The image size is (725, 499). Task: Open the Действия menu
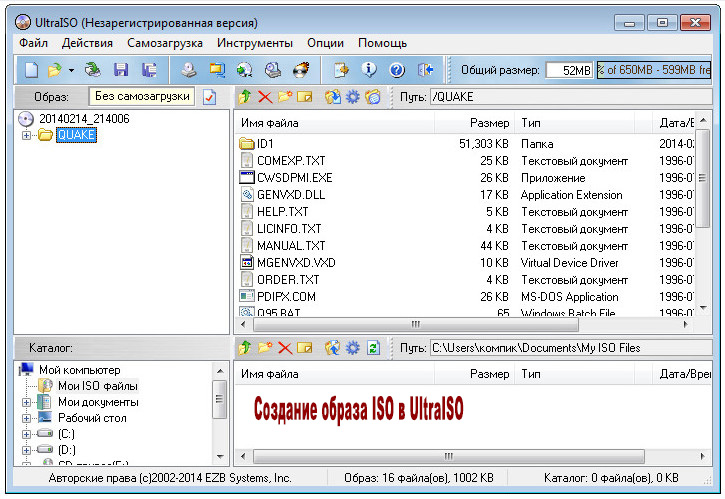point(87,43)
